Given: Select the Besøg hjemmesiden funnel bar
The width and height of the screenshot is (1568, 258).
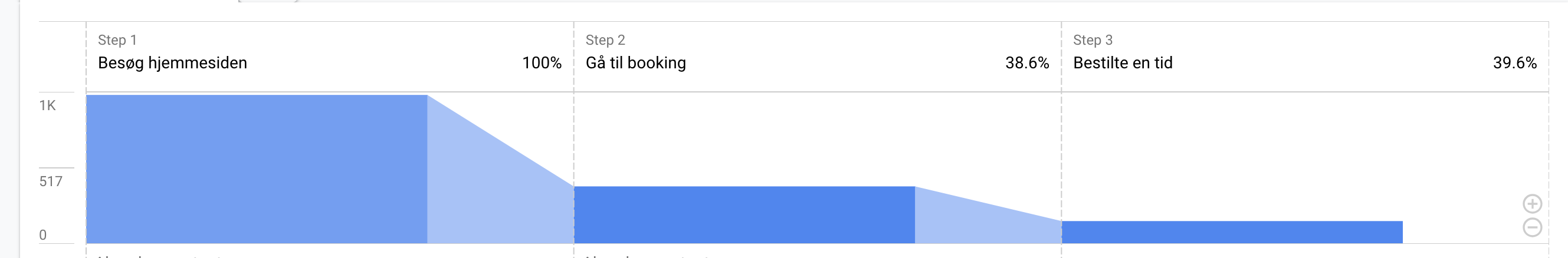Looking at the screenshot, I should (256, 169).
